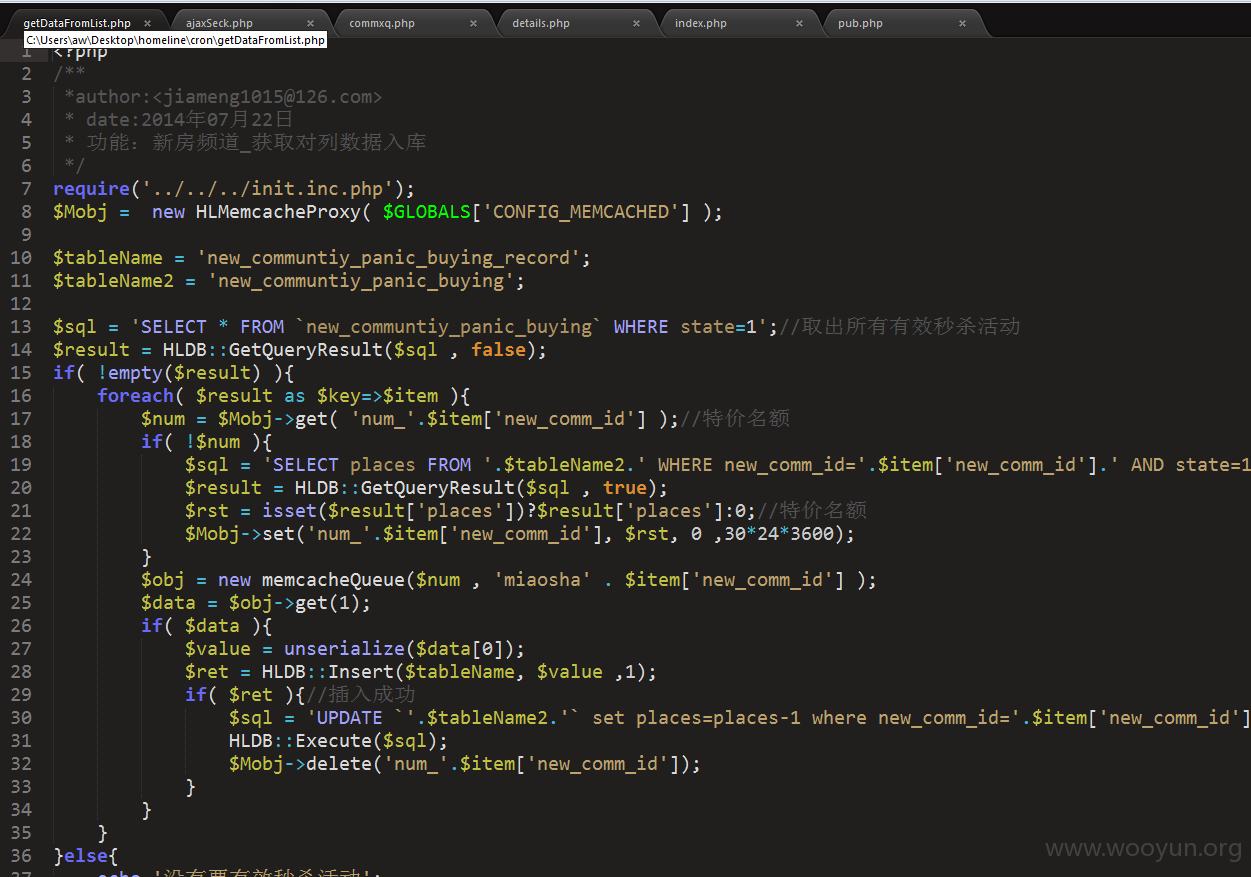Click the 'new_communtiy_panic_buying_record' string

pos(388,258)
